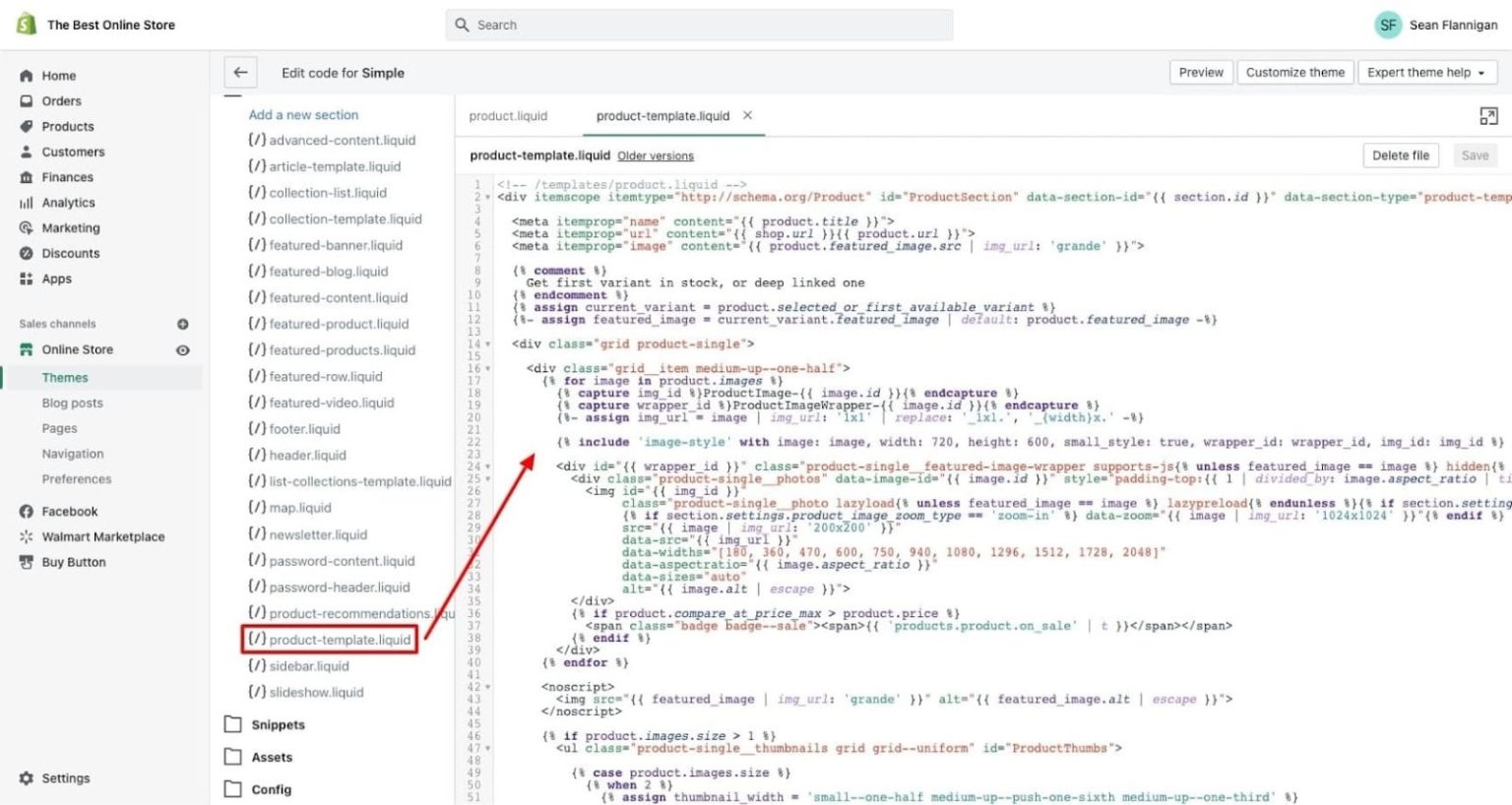Expand the code editor to fullscreen
The width and height of the screenshot is (1512, 805).
click(1488, 116)
